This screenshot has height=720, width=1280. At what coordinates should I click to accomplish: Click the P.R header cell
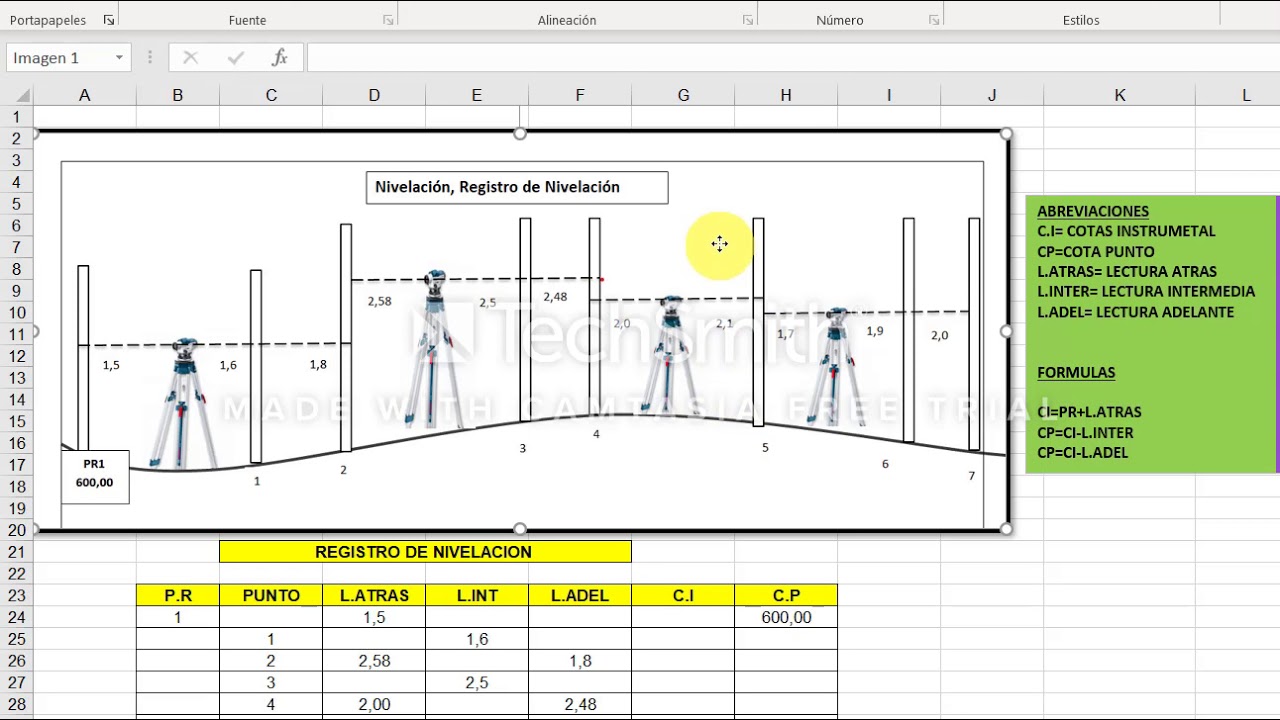tap(178, 596)
